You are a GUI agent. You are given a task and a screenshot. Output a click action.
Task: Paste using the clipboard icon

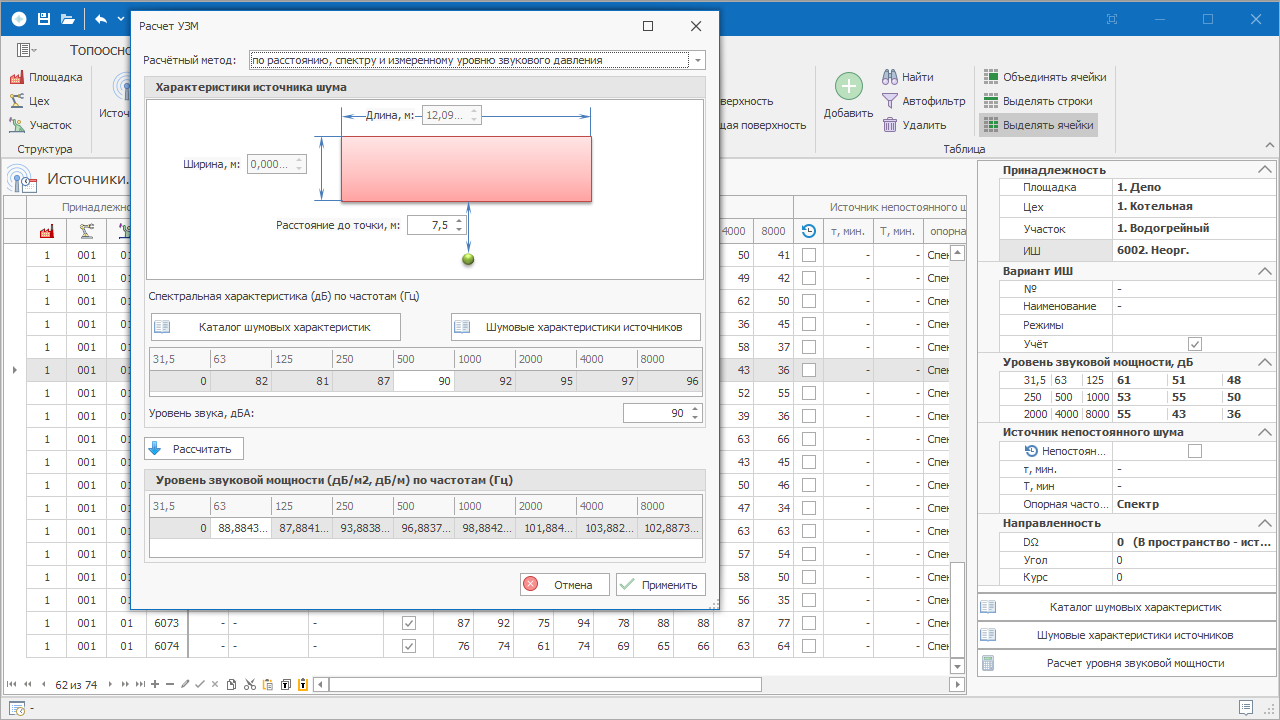[267, 685]
